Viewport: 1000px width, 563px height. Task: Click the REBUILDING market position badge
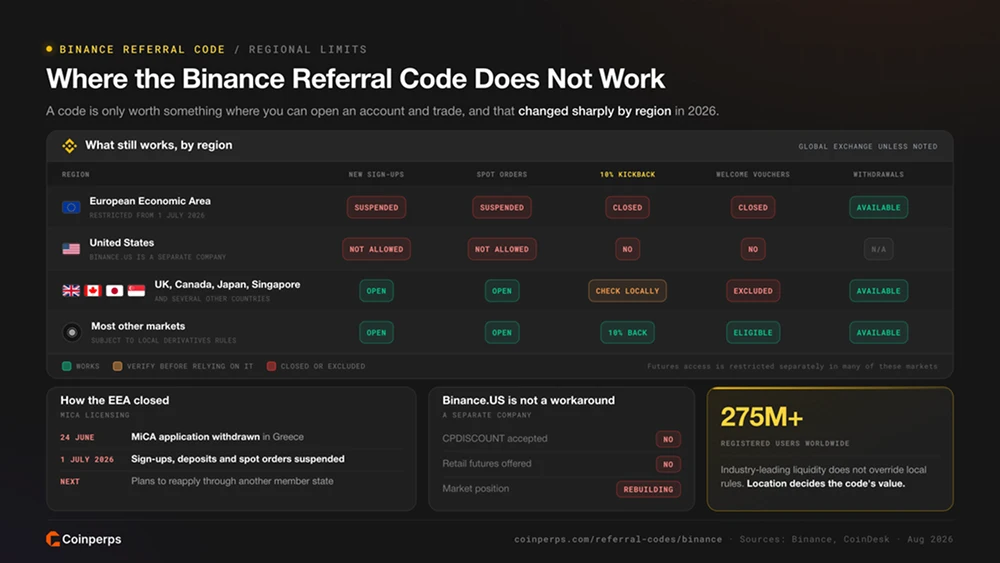tap(649, 489)
